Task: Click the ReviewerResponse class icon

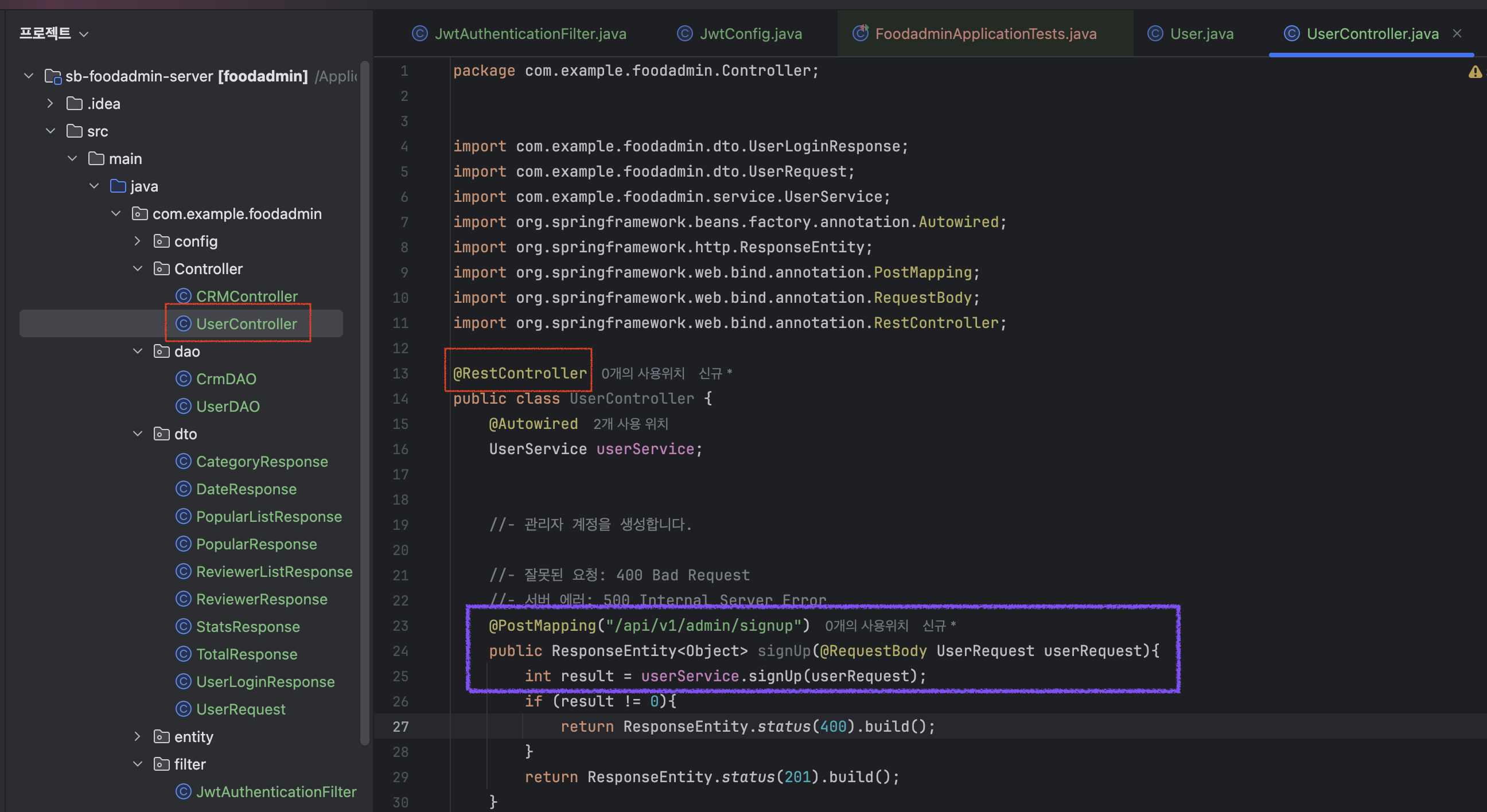Action: (x=183, y=599)
